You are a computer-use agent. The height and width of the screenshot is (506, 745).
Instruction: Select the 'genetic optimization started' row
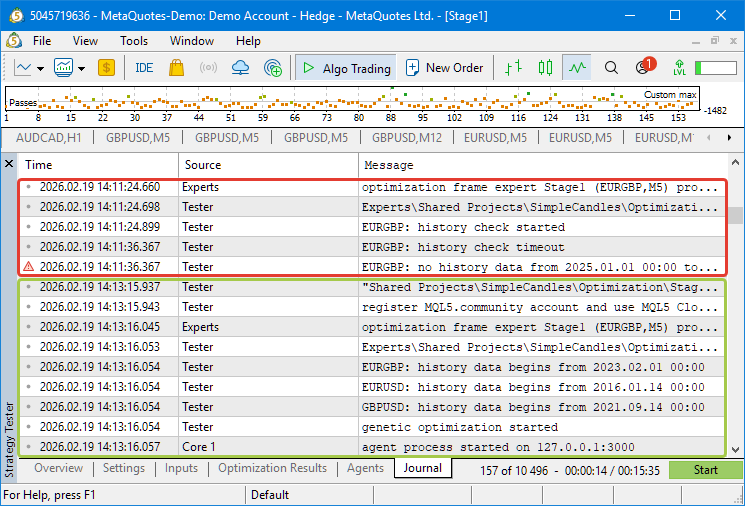point(372,427)
